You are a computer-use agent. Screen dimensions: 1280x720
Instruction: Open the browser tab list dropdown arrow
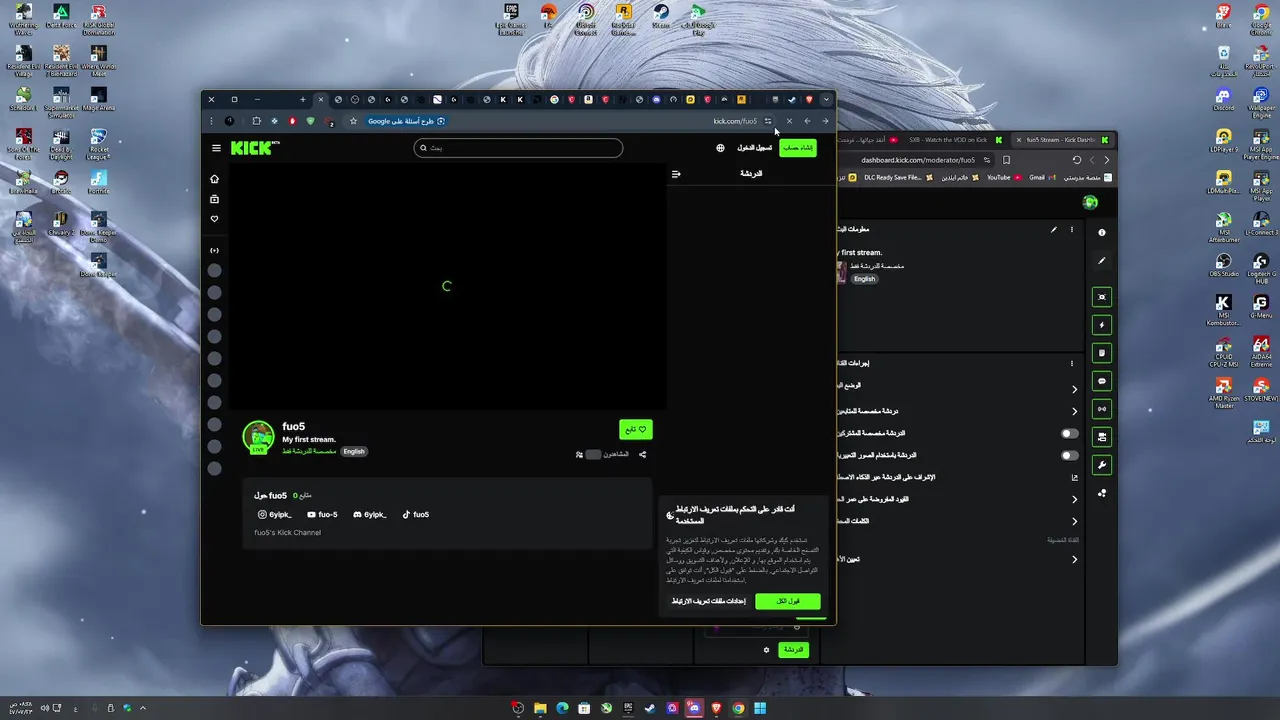(x=826, y=100)
